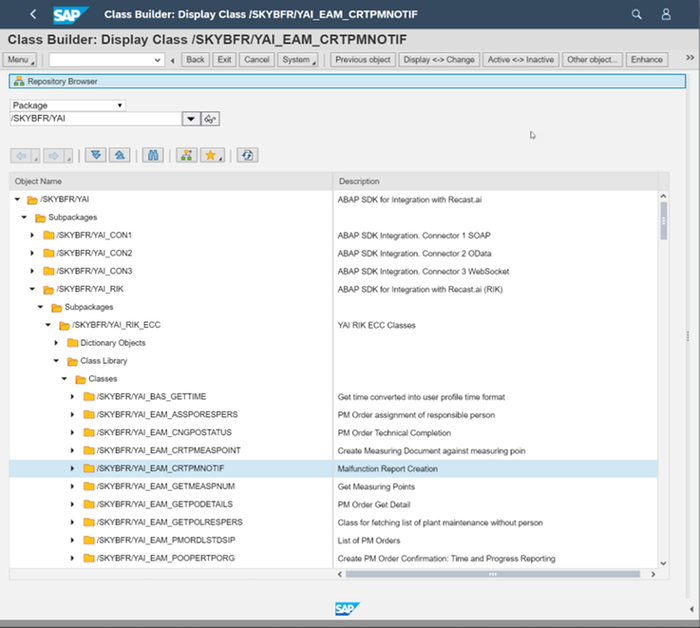Image resolution: width=700 pixels, height=628 pixels.
Task: Click the expand all nodes icon
Action: point(96,155)
